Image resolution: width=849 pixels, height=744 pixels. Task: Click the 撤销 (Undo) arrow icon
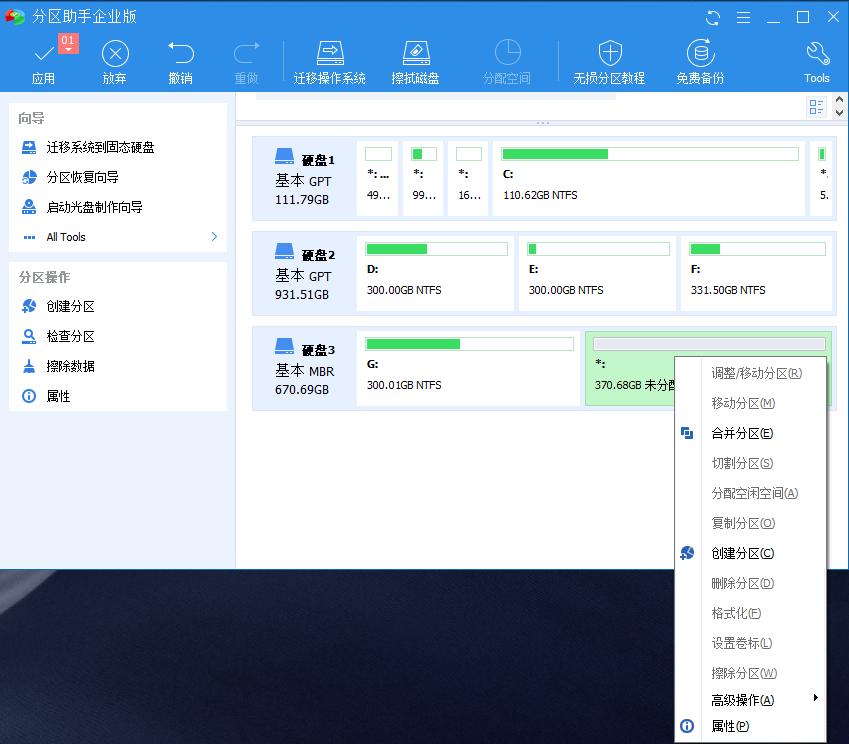pos(181,55)
